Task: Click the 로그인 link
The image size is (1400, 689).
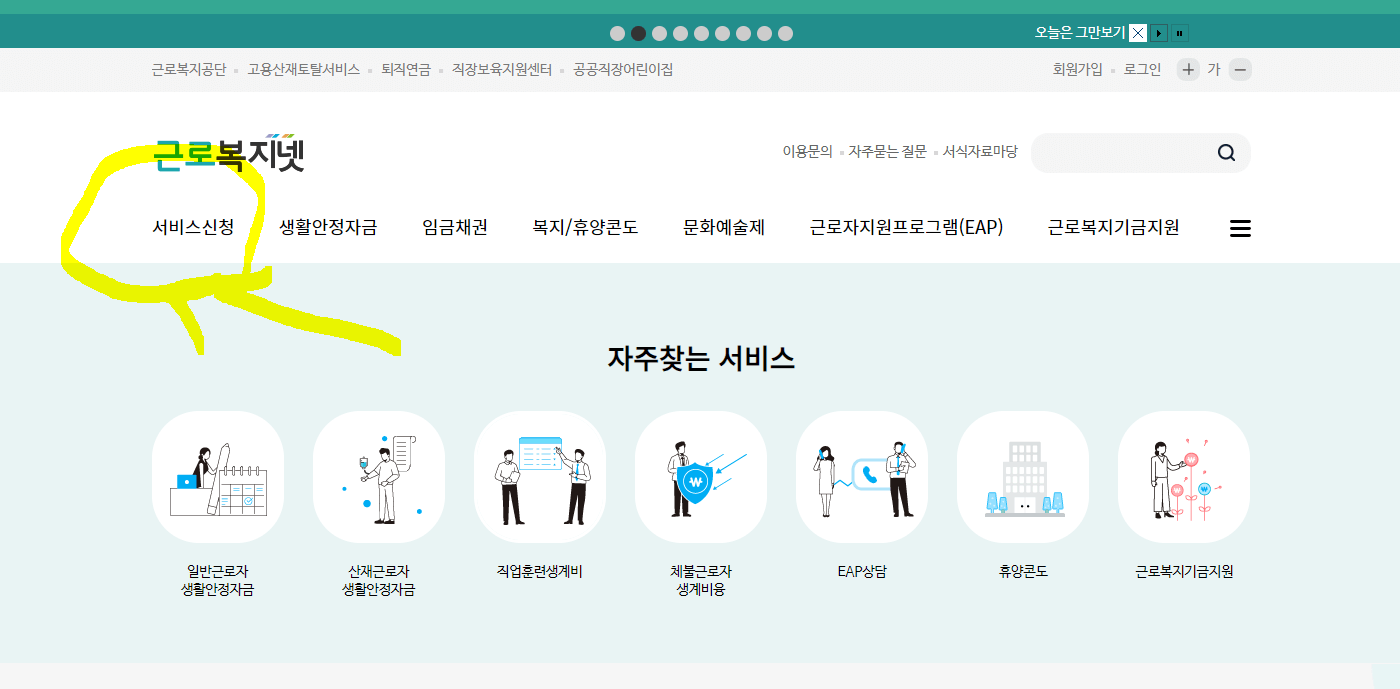Action: [x=1141, y=70]
